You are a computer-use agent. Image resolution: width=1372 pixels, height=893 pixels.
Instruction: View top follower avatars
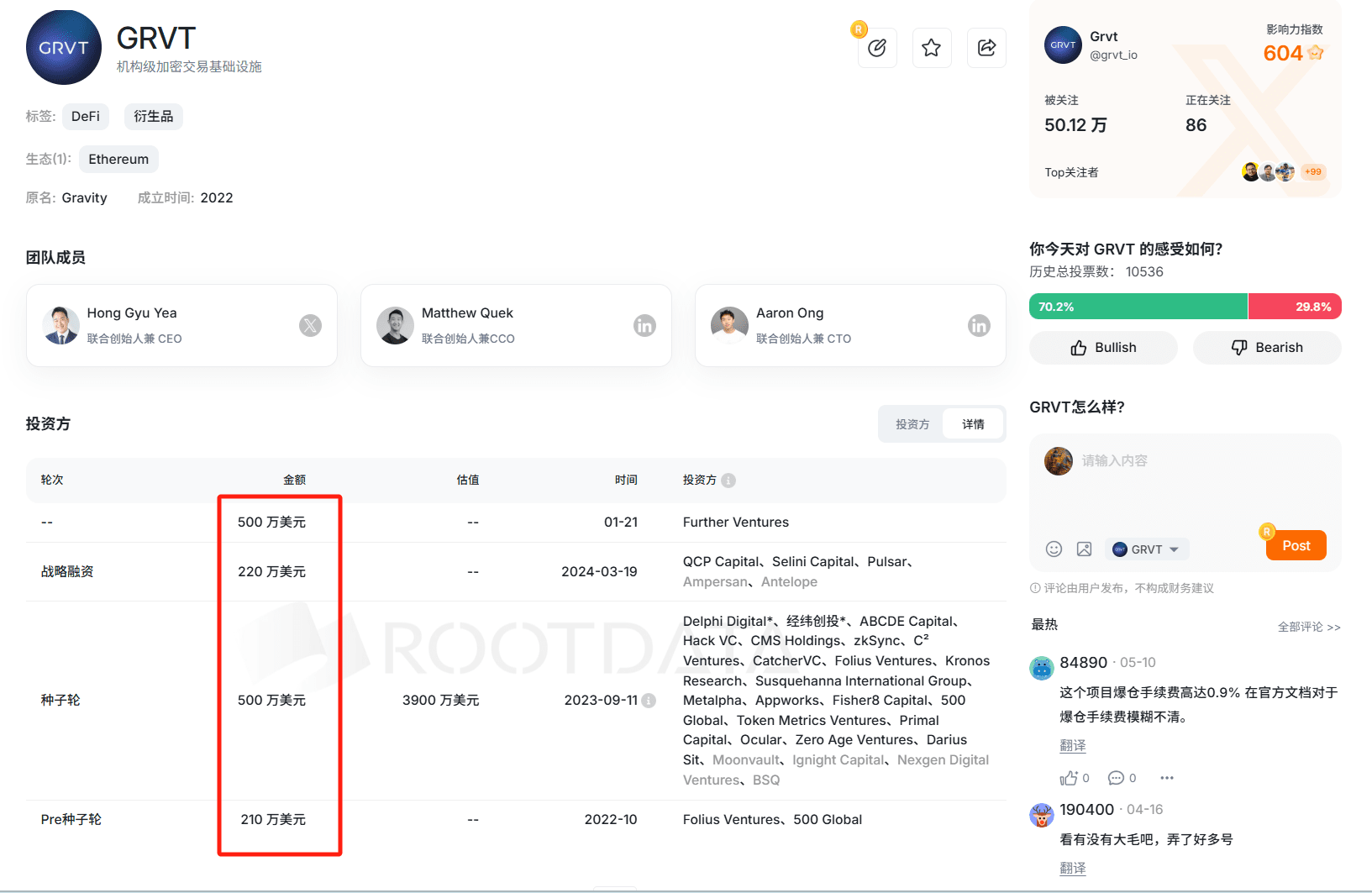pos(1268,172)
